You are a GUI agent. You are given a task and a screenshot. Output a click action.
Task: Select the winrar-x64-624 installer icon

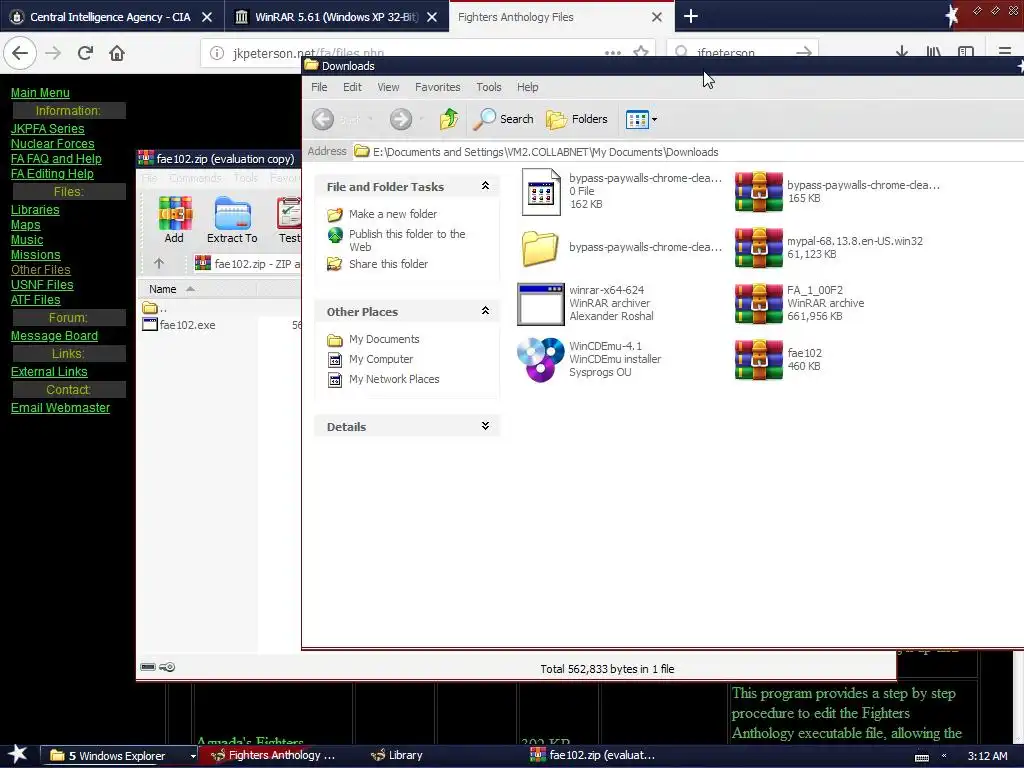point(541,304)
